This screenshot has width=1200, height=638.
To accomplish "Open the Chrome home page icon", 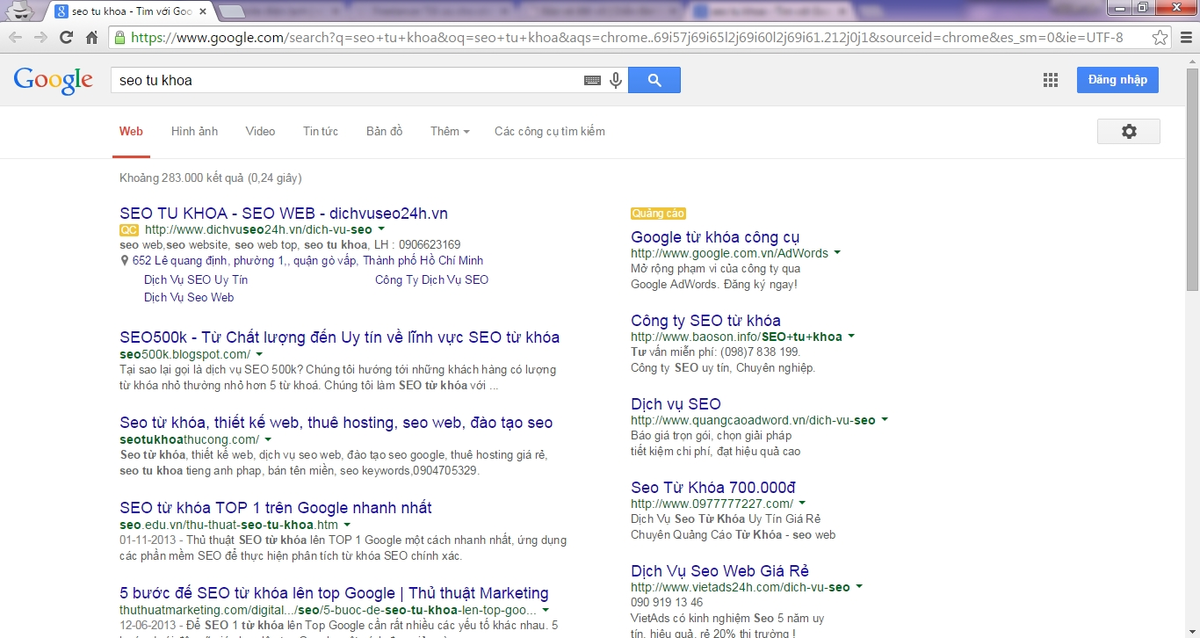I will (x=92, y=37).
